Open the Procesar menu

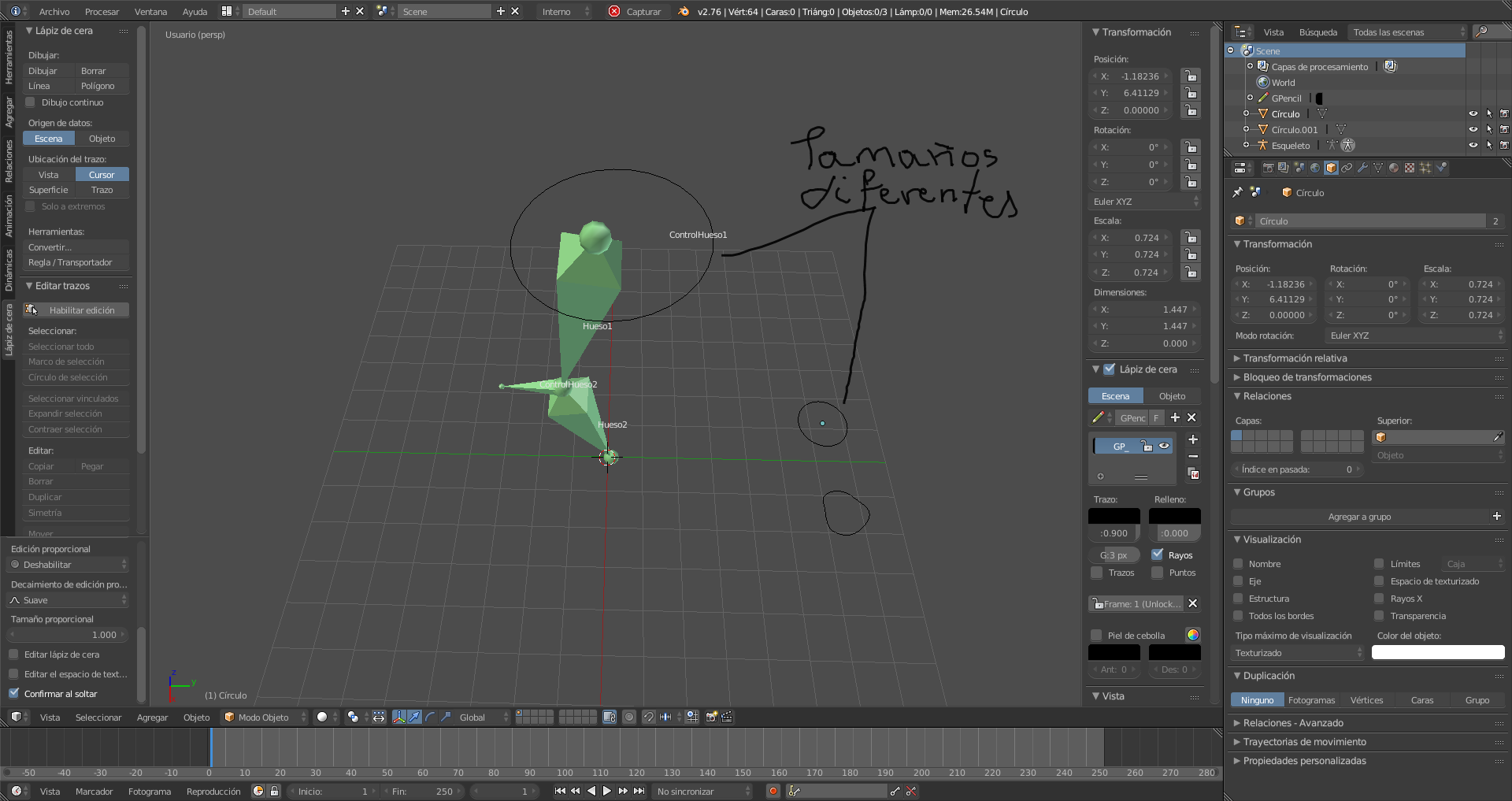tap(102, 12)
